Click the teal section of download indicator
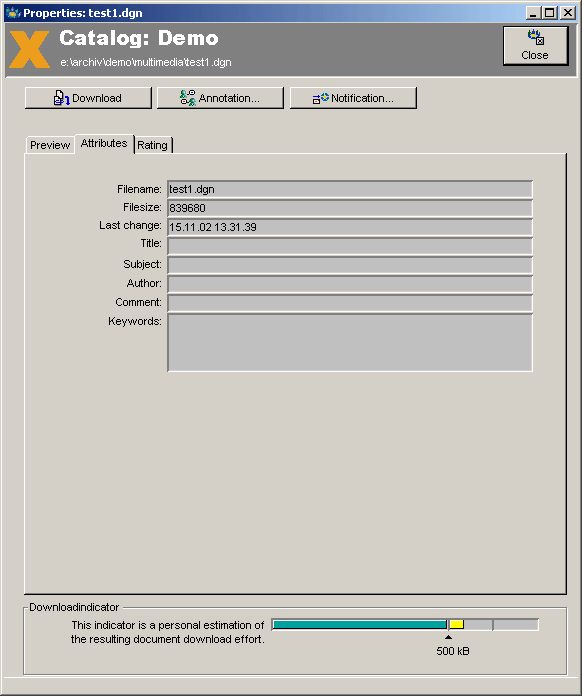This screenshot has height=696, width=582. click(x=360, y=625)
